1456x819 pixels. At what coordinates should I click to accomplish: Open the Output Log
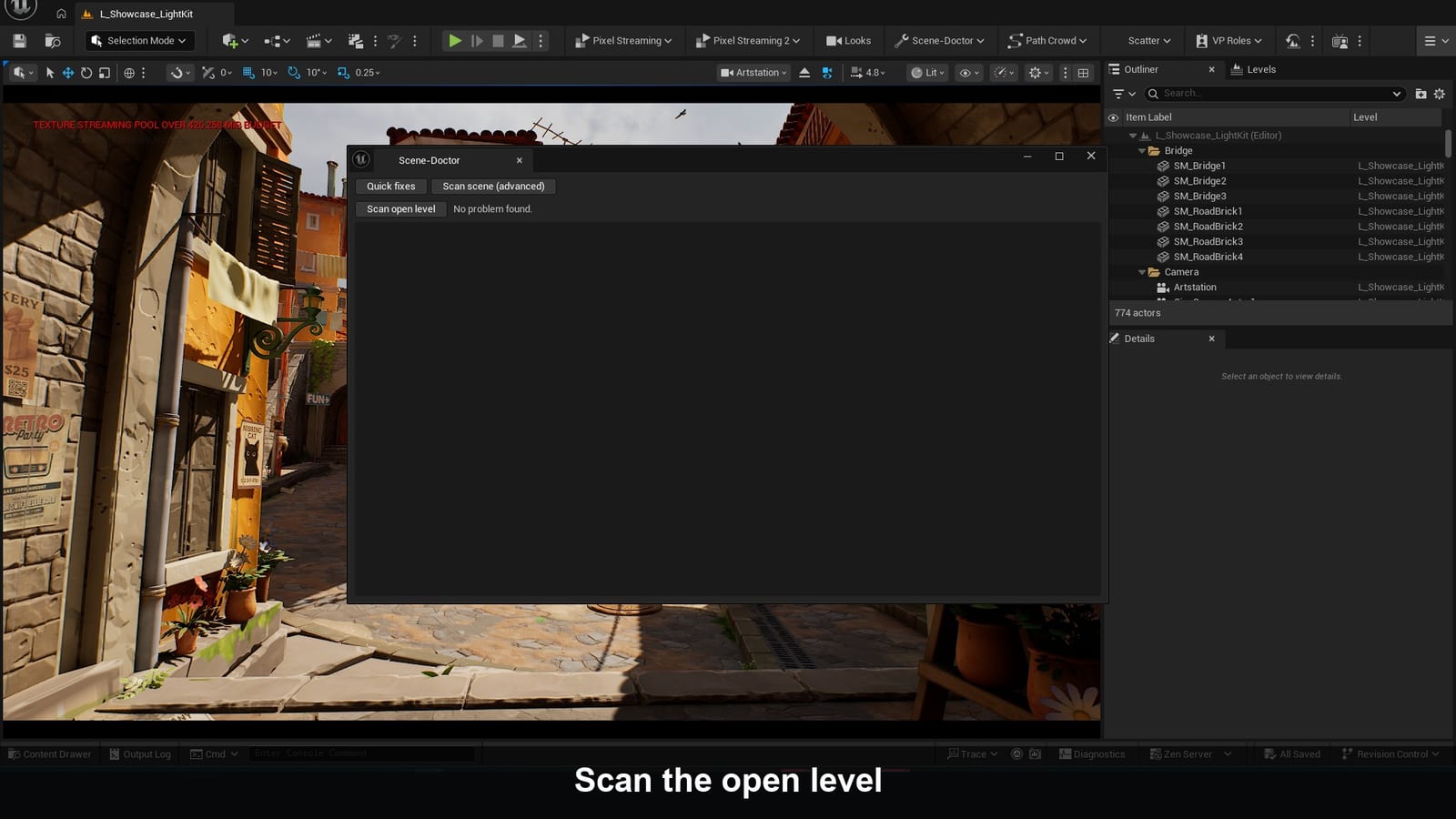(x=140, y=754)
